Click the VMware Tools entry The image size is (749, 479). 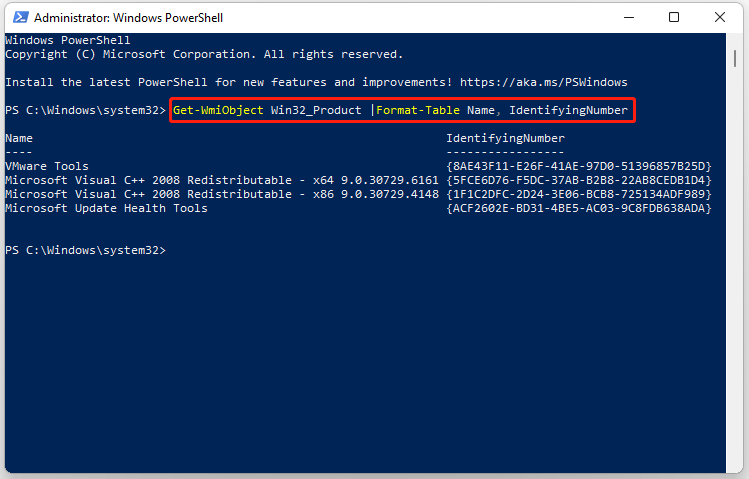[47, 166]
